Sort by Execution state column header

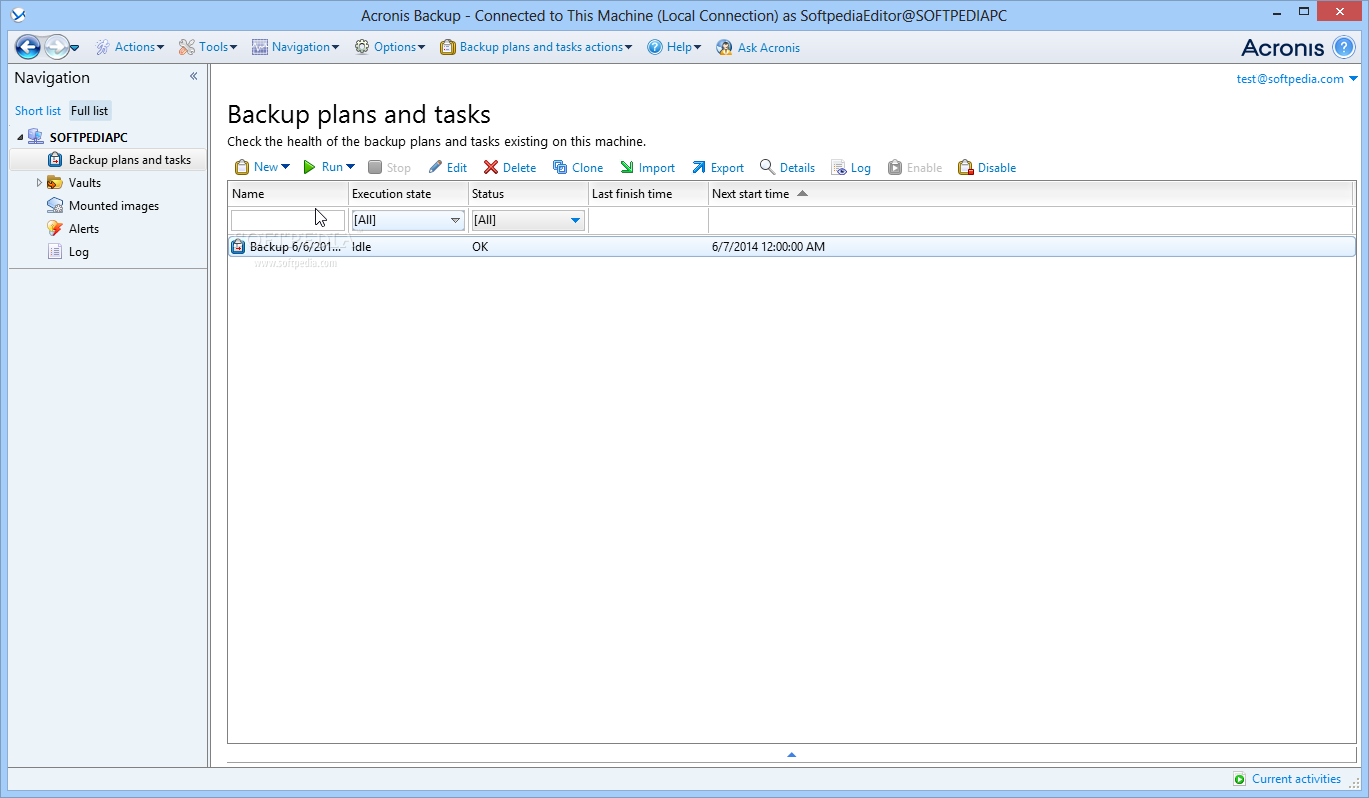[408, 194]
